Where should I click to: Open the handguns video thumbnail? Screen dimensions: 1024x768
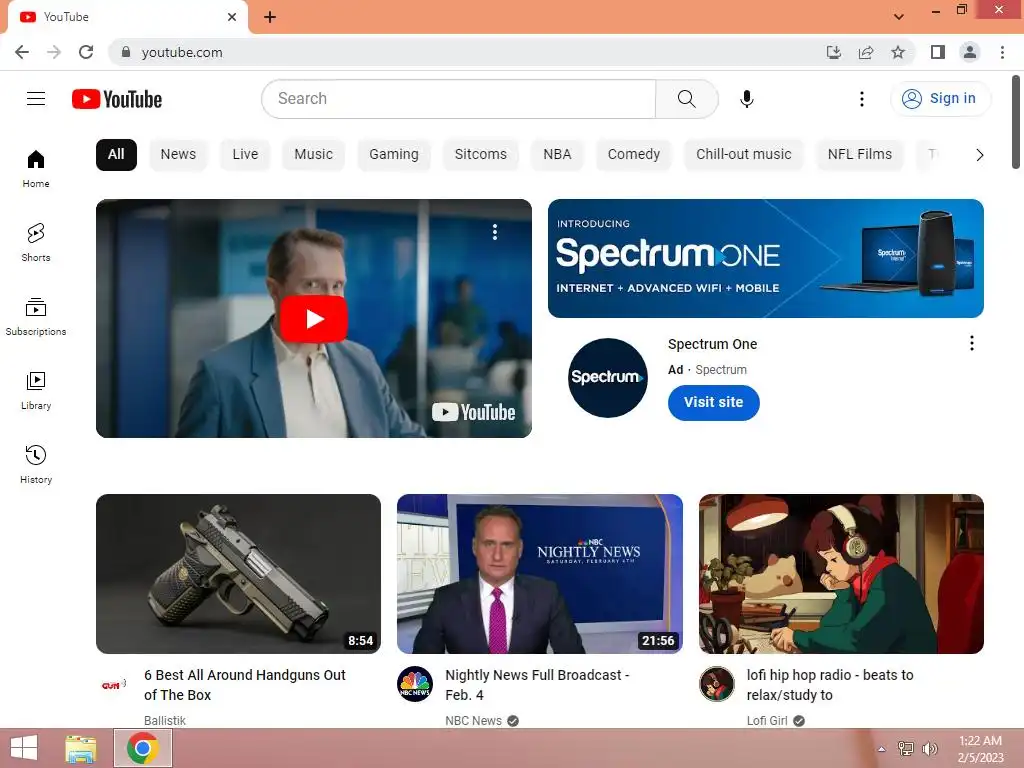pyautogui.click(x=238, y=574)
